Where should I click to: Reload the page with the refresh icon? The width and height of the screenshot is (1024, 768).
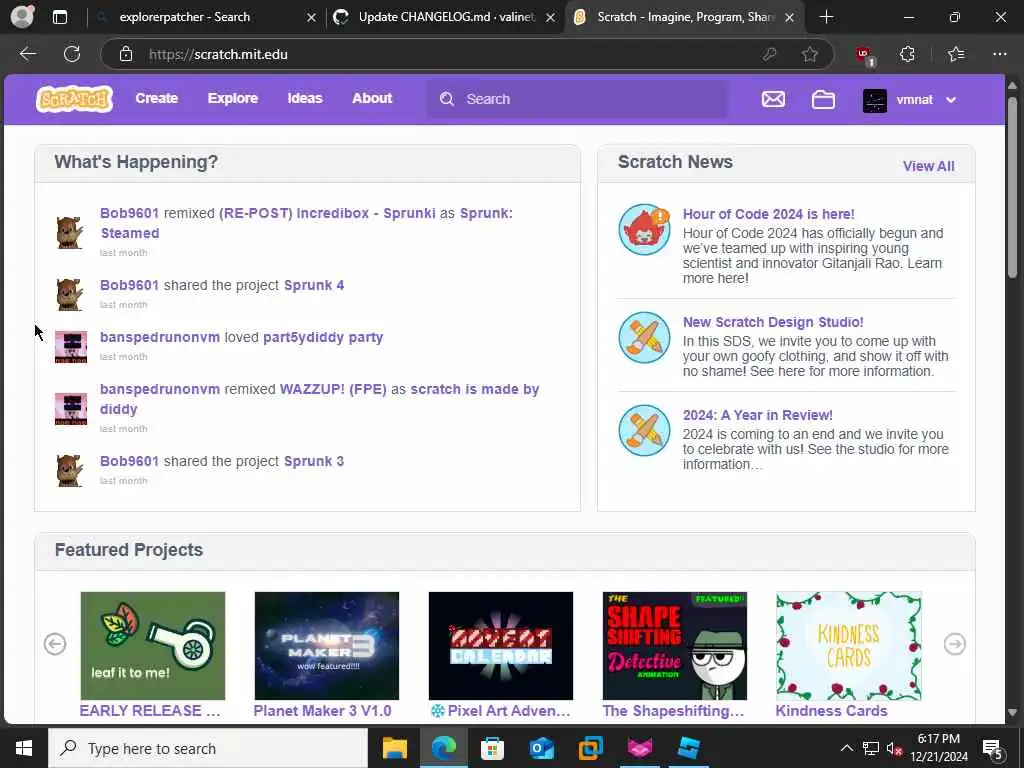[x=72, y=54]
